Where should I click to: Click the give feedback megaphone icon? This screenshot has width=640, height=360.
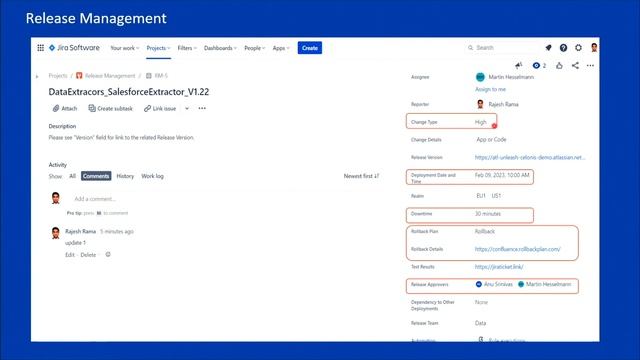(519, 65)
